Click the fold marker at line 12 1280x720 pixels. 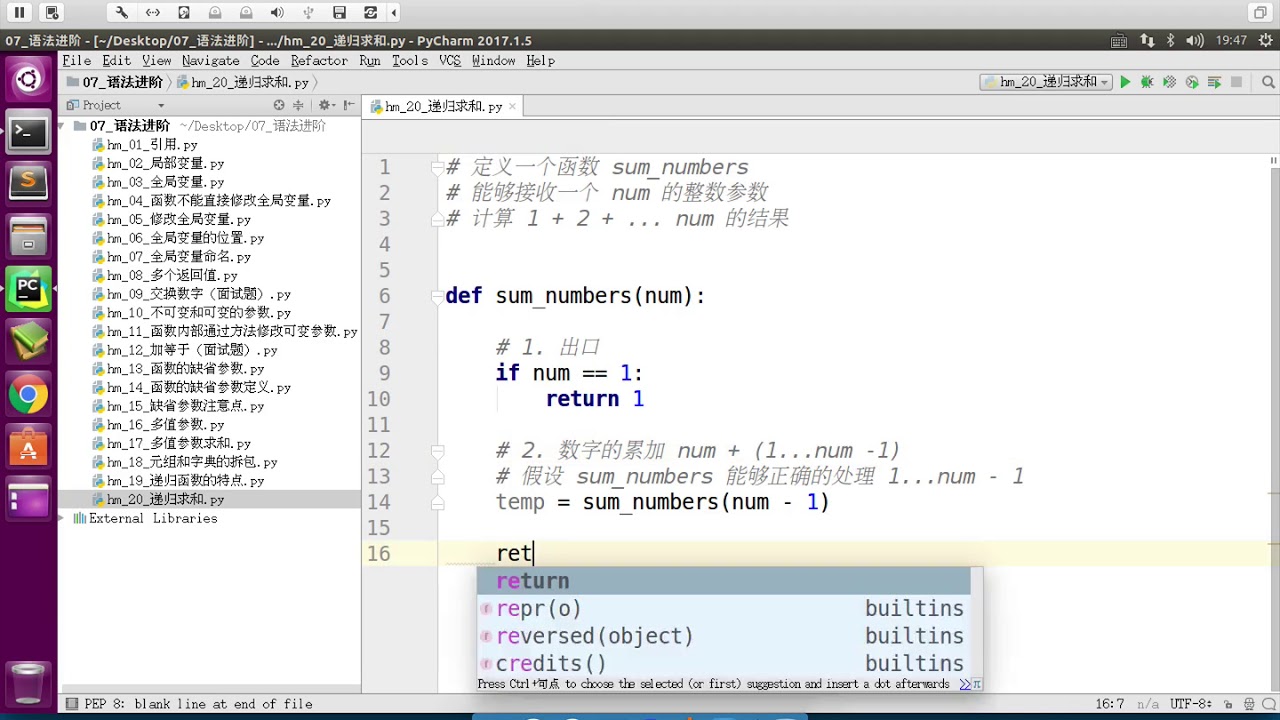click(x=437, y=451)
